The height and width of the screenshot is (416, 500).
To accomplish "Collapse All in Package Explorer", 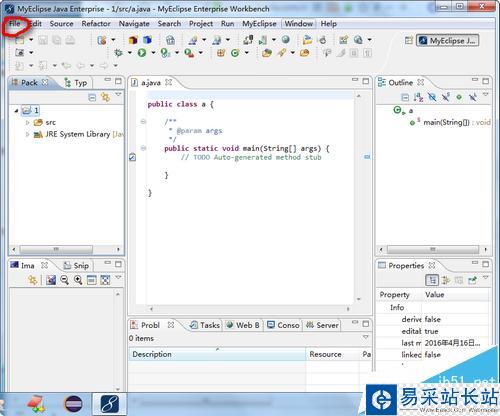I will tap(92, 97).
